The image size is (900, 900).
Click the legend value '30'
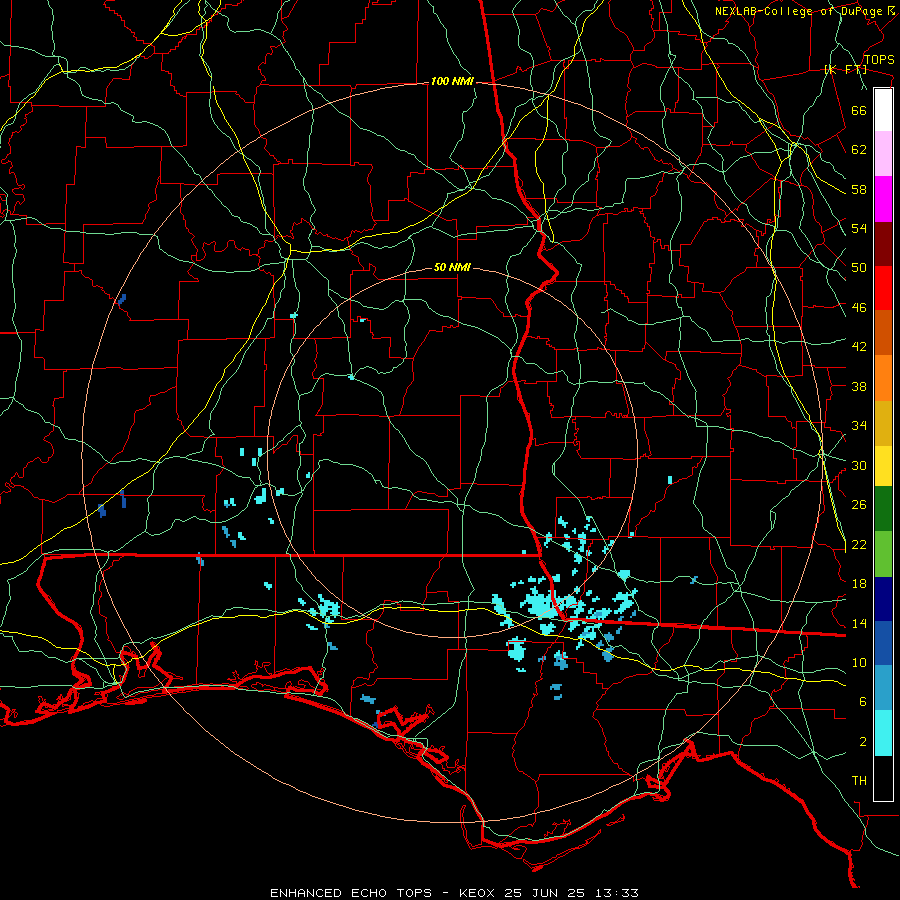[x=859, y=465]
